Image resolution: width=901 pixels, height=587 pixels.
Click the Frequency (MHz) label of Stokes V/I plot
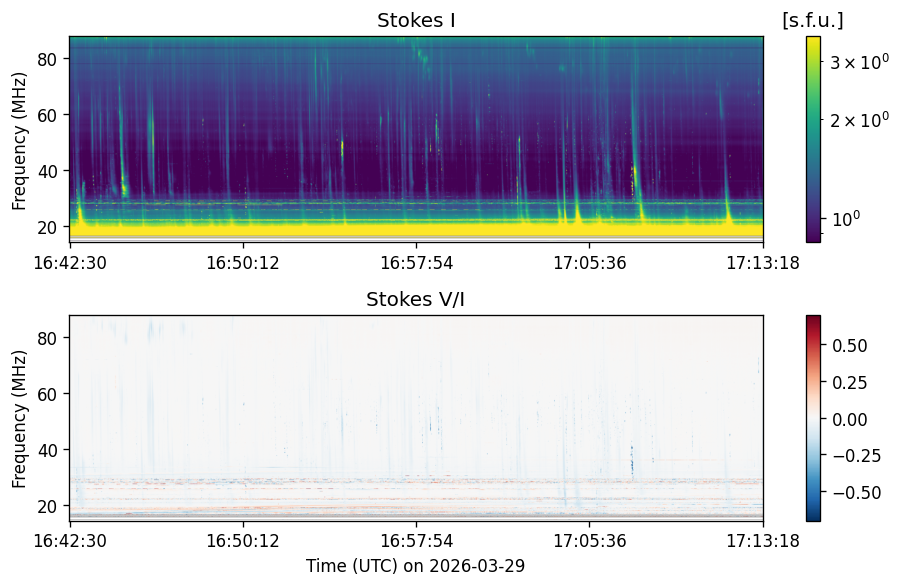(x=19, y=419)
